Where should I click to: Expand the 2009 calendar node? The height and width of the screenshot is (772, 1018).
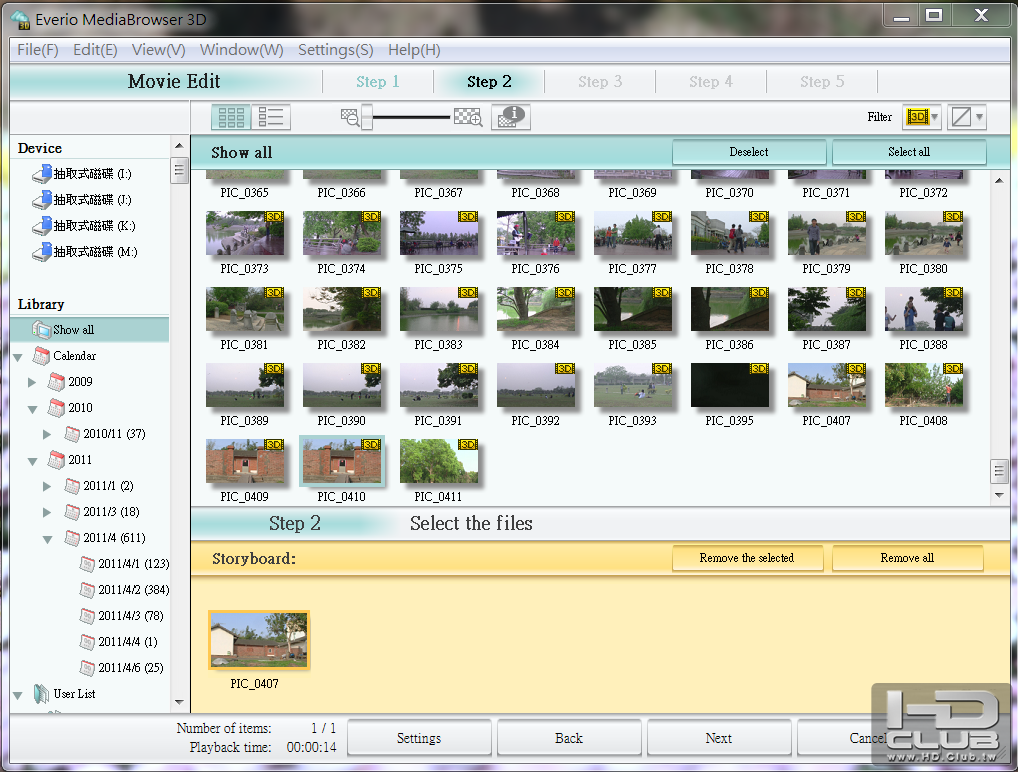point(32,382)
